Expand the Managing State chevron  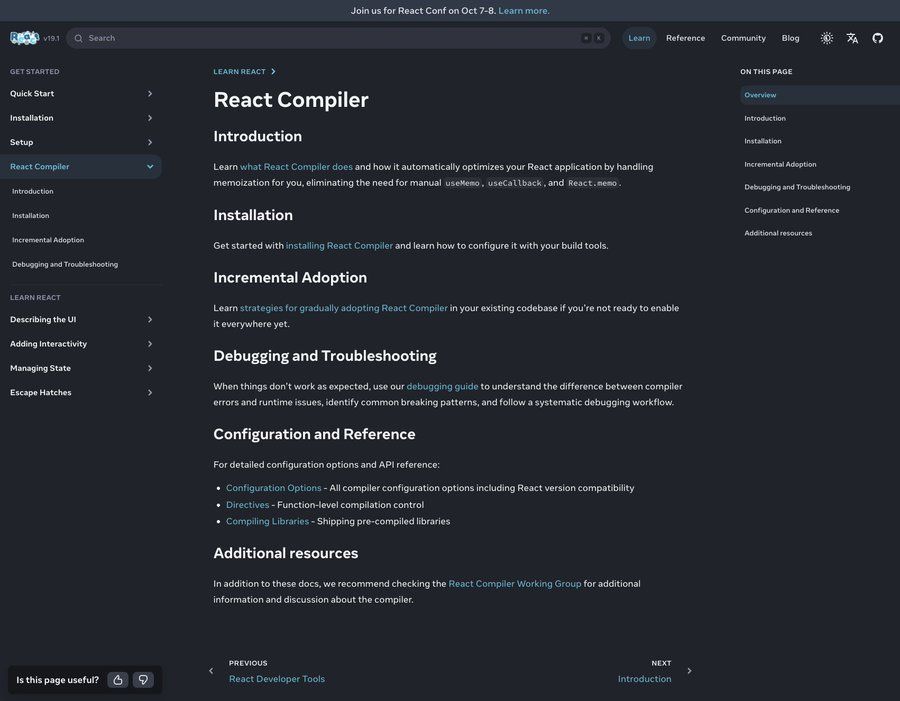point(150,368)
